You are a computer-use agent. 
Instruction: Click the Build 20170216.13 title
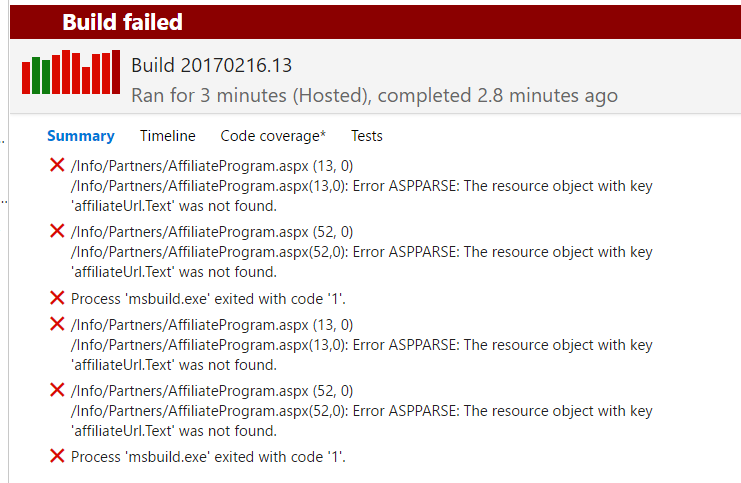(212, 66)
